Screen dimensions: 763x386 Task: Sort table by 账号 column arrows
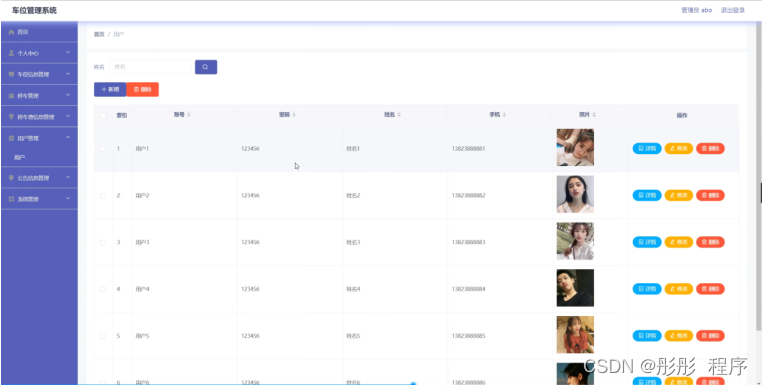point(189,115)
